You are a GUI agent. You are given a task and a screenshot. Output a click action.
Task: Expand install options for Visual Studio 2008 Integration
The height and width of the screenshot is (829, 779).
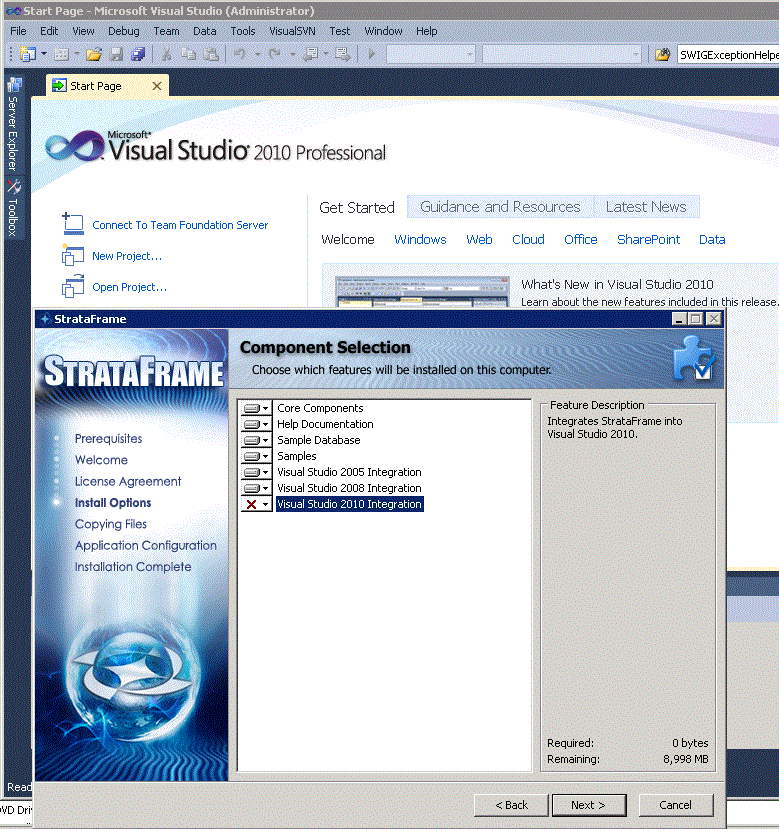click(256, 488)
